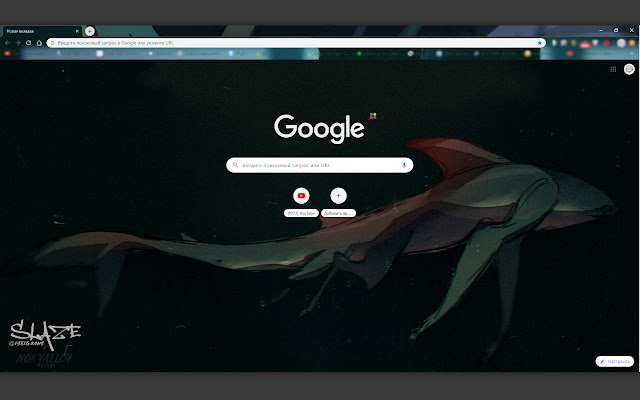
Task: Open the browser profile avatar in toolbar
Action: coord(621,43)
